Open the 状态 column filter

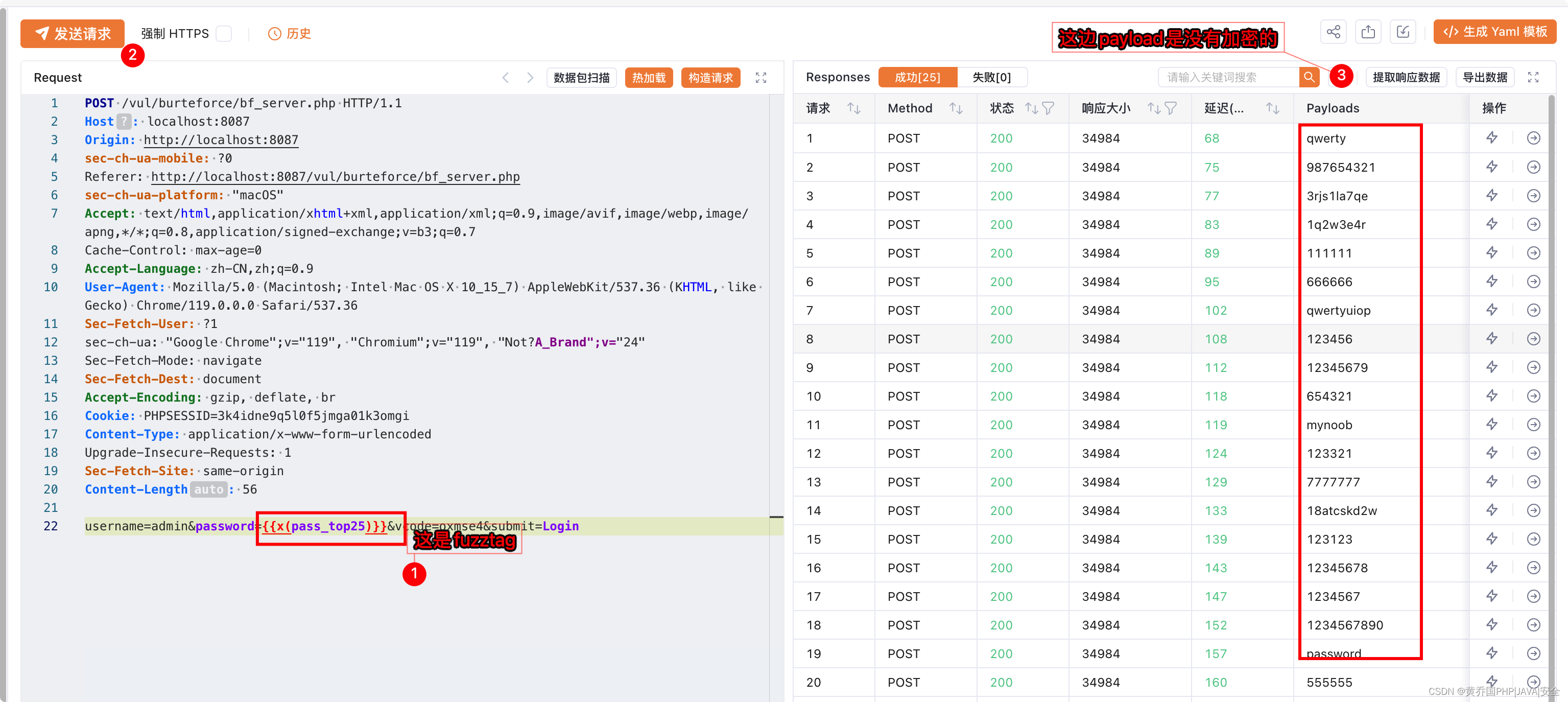click(x=1048, y=108)
